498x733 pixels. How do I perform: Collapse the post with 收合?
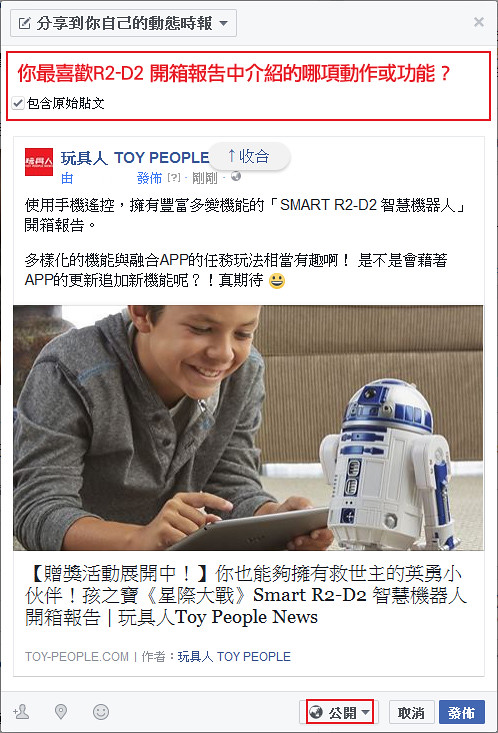249,156
